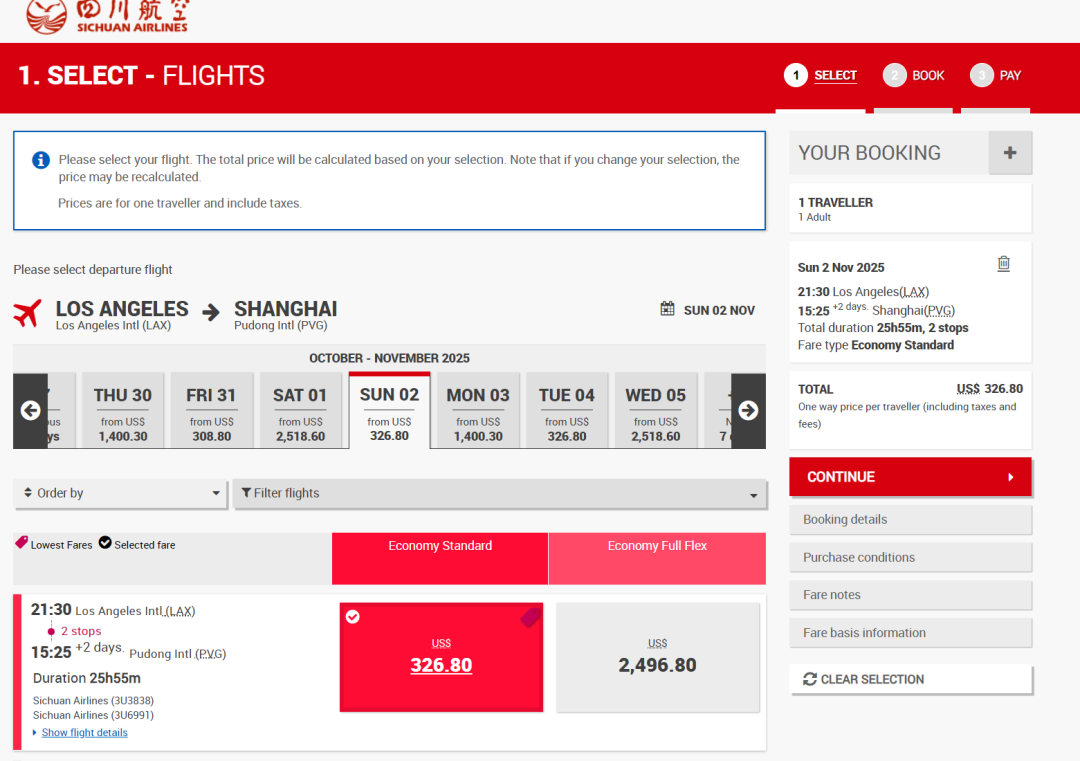Select the Economy Standard 326.80 fare
1080x761 pixels.
point(441,657)
